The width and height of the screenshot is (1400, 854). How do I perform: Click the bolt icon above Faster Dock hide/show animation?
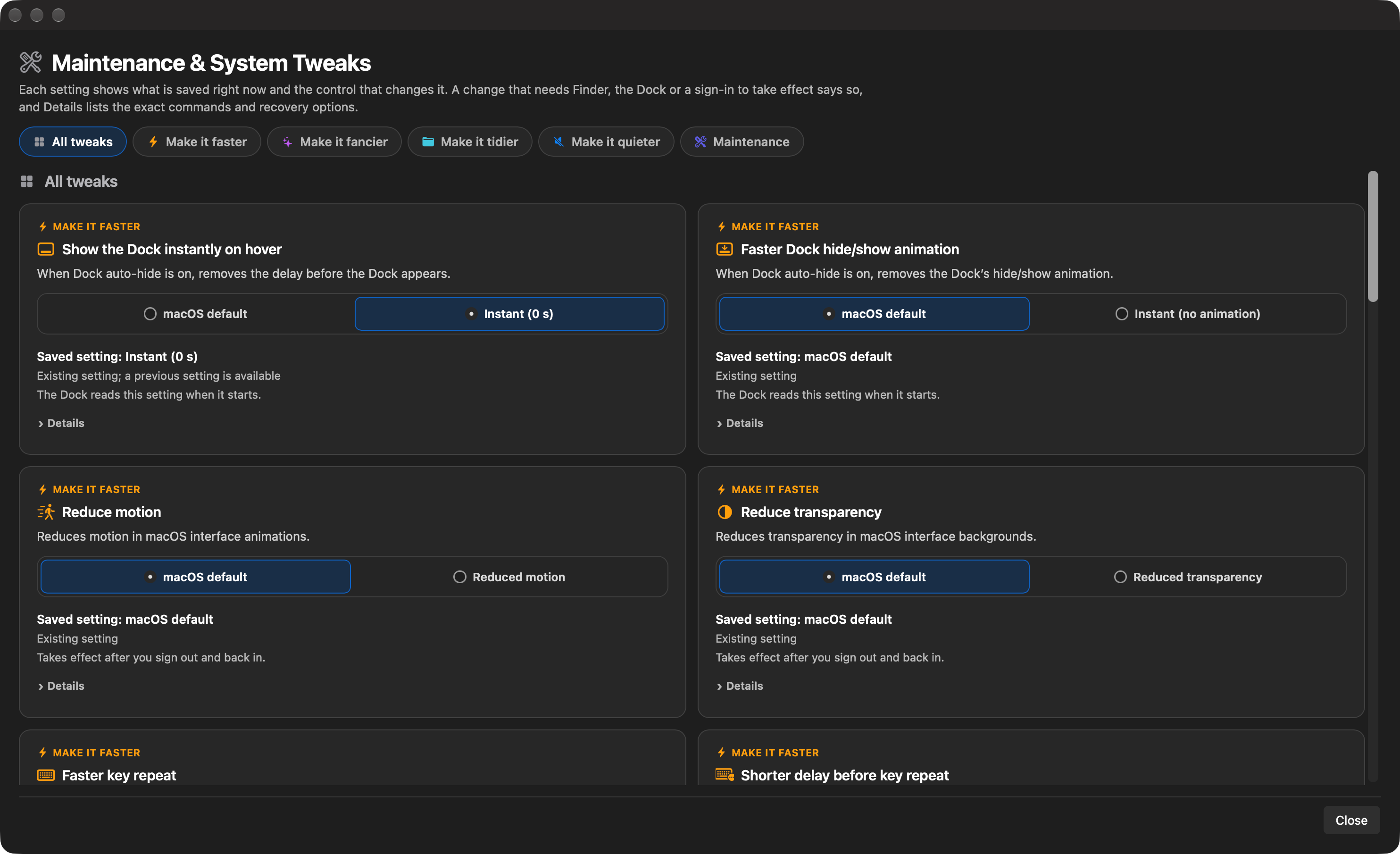click(x=722, y=226)
